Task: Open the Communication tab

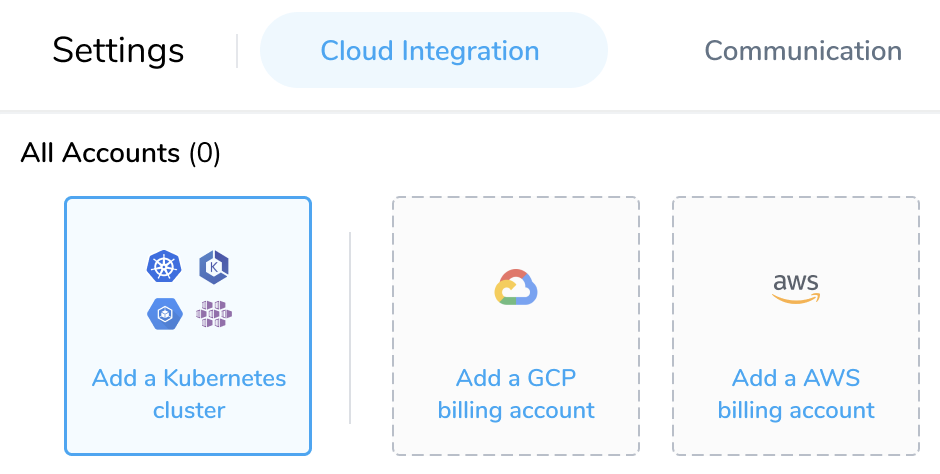Action: pos(803,51)
